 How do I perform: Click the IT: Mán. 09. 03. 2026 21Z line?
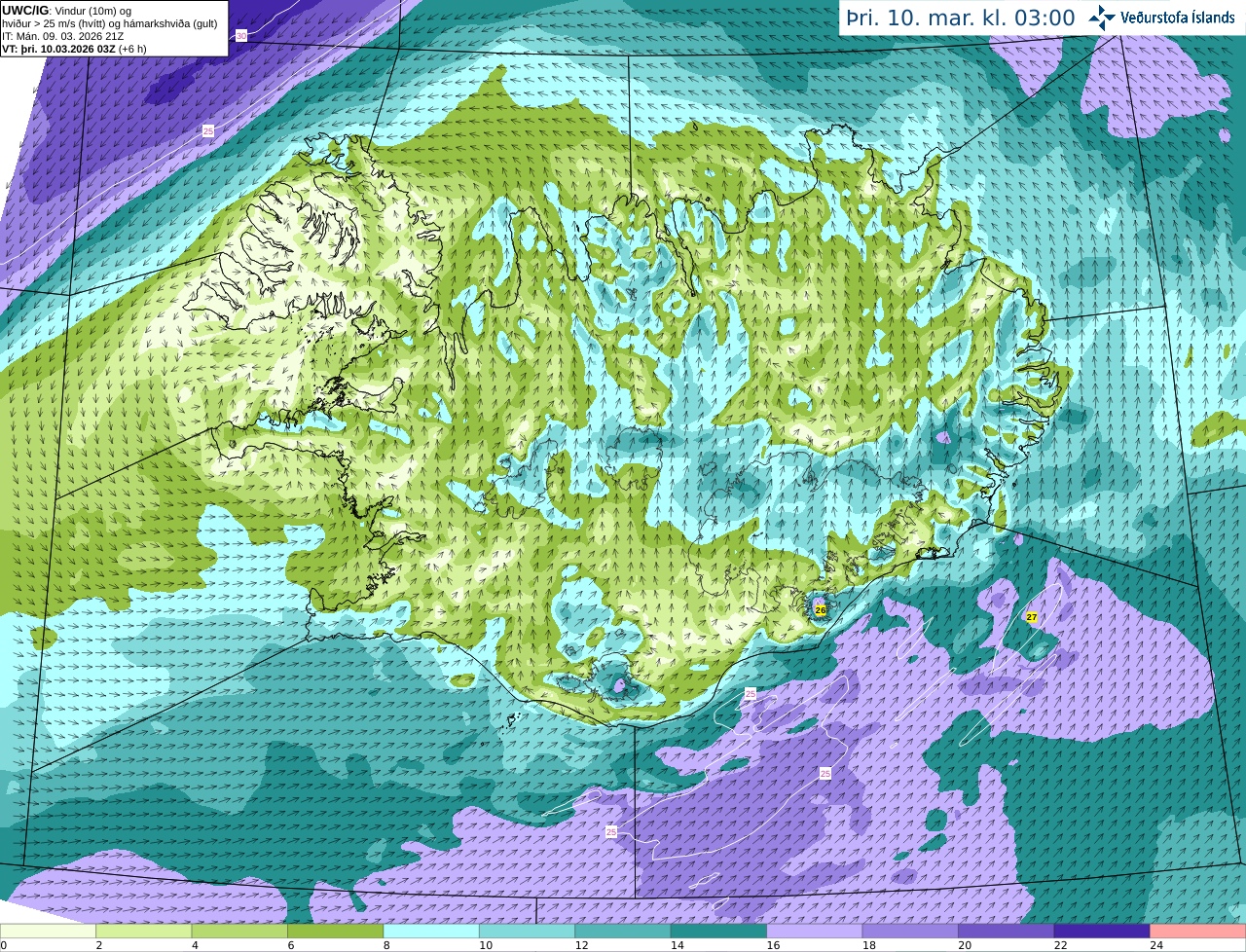[62, 36]
